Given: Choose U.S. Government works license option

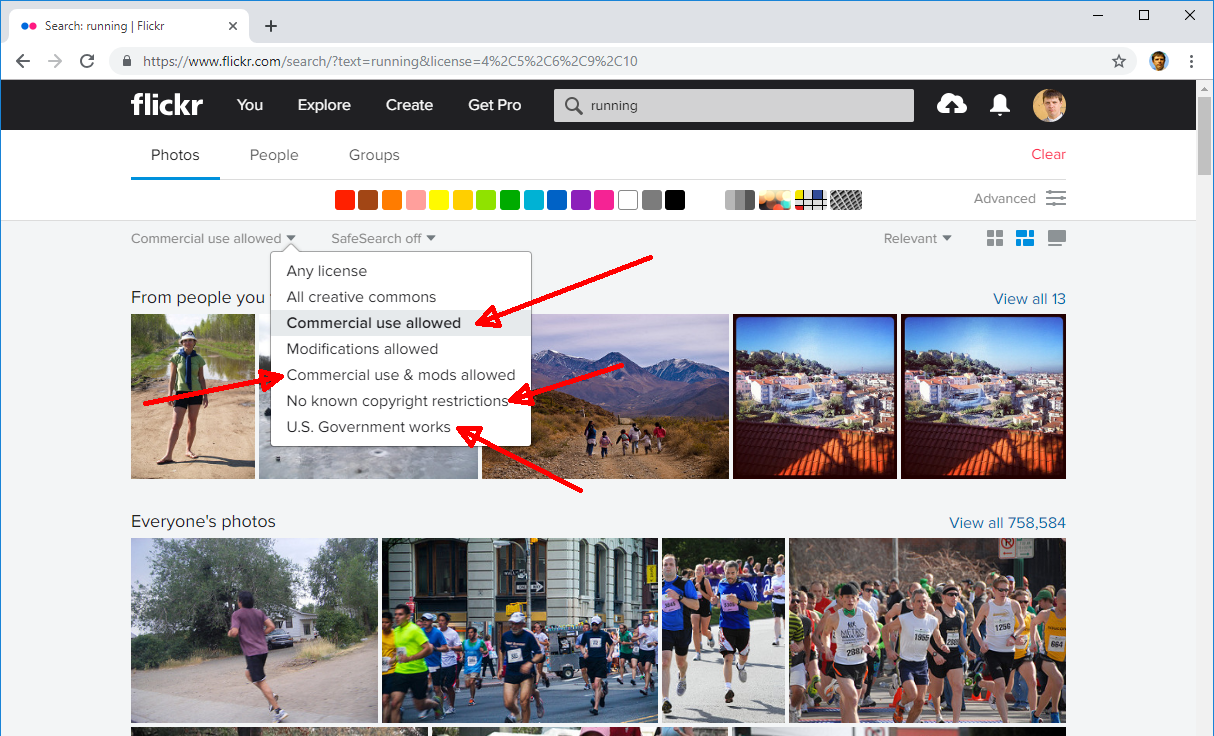Looking at the screenshot, I should (368, 427).
